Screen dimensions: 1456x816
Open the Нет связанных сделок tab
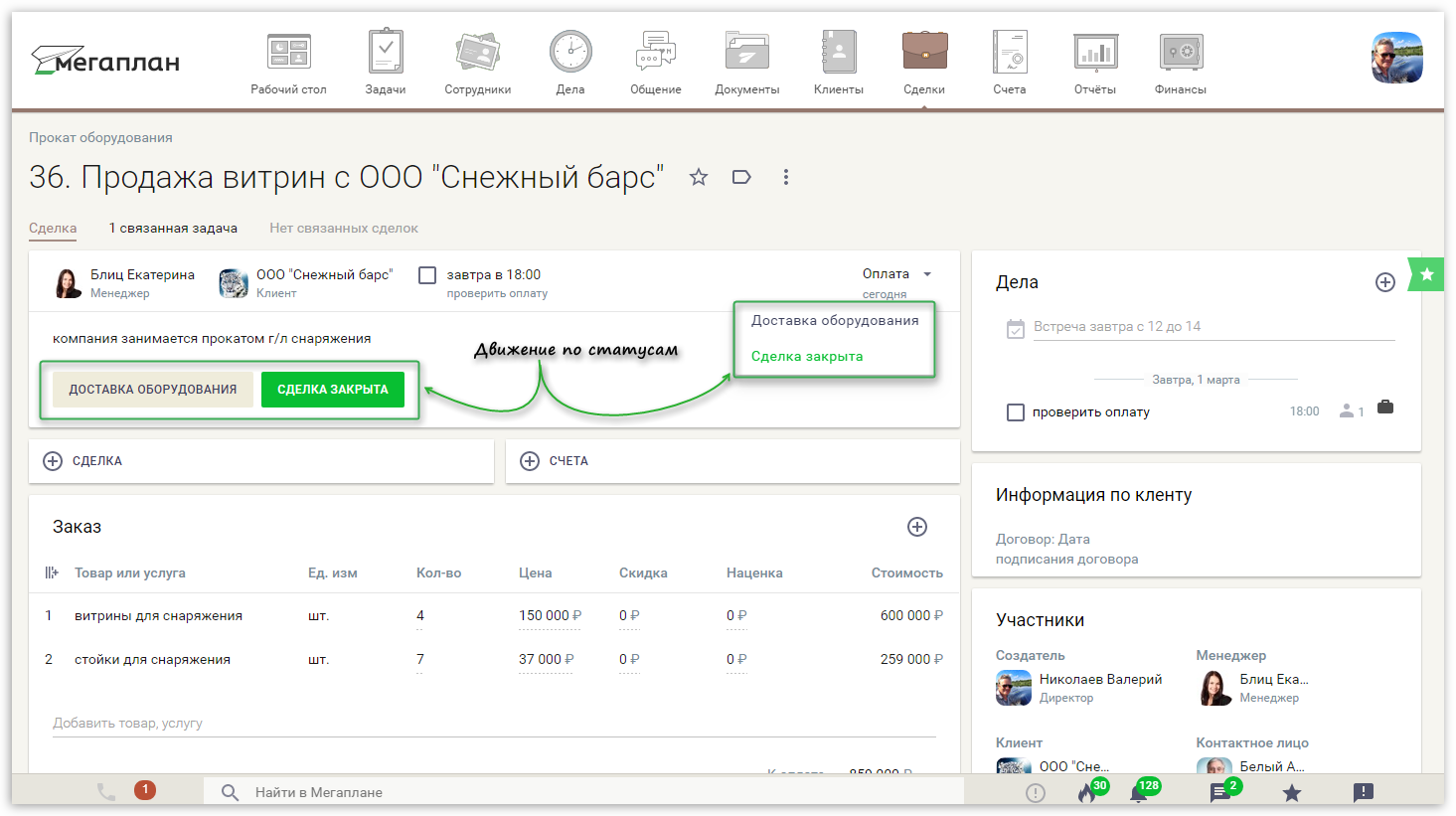click(344, 228)
